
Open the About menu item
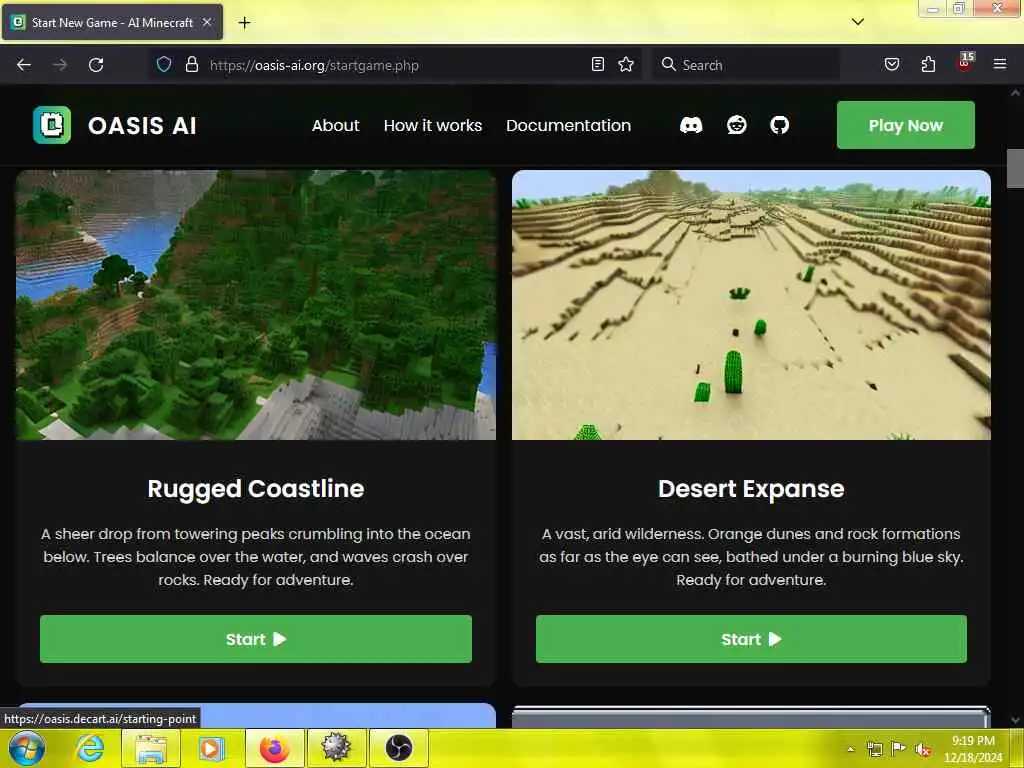coord(336,125)
